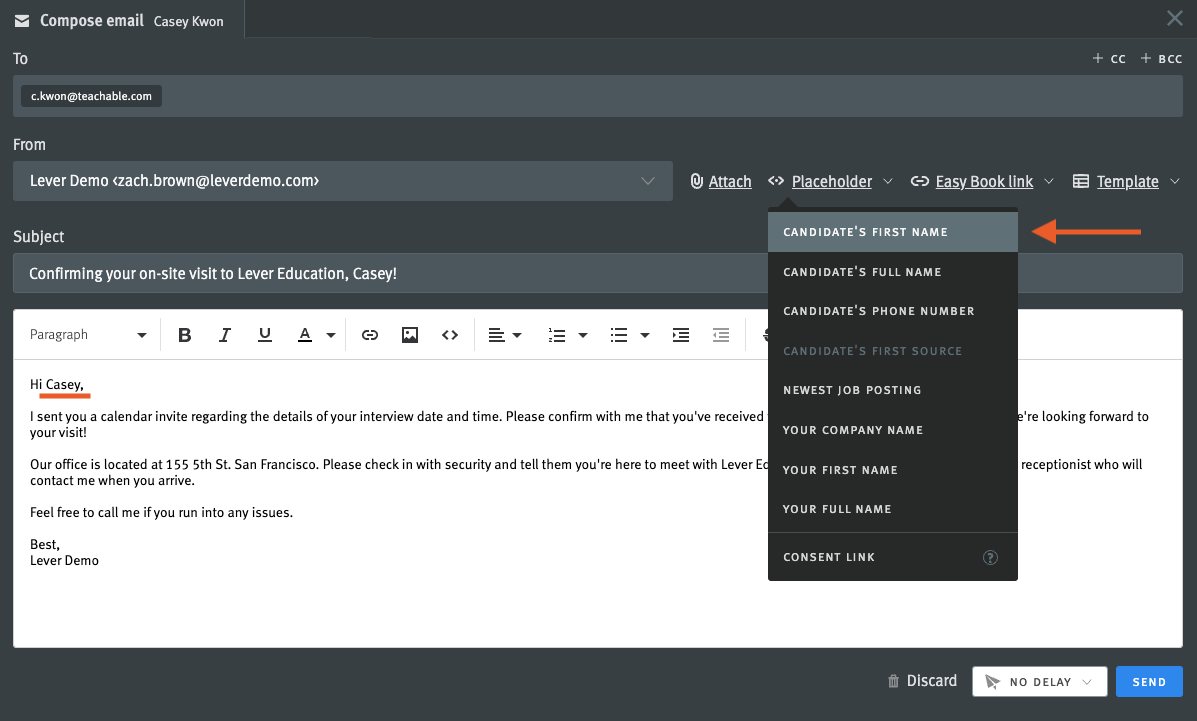
Task: Click the SEND button
Action: pyautogui.click(x=1148, y=681)
